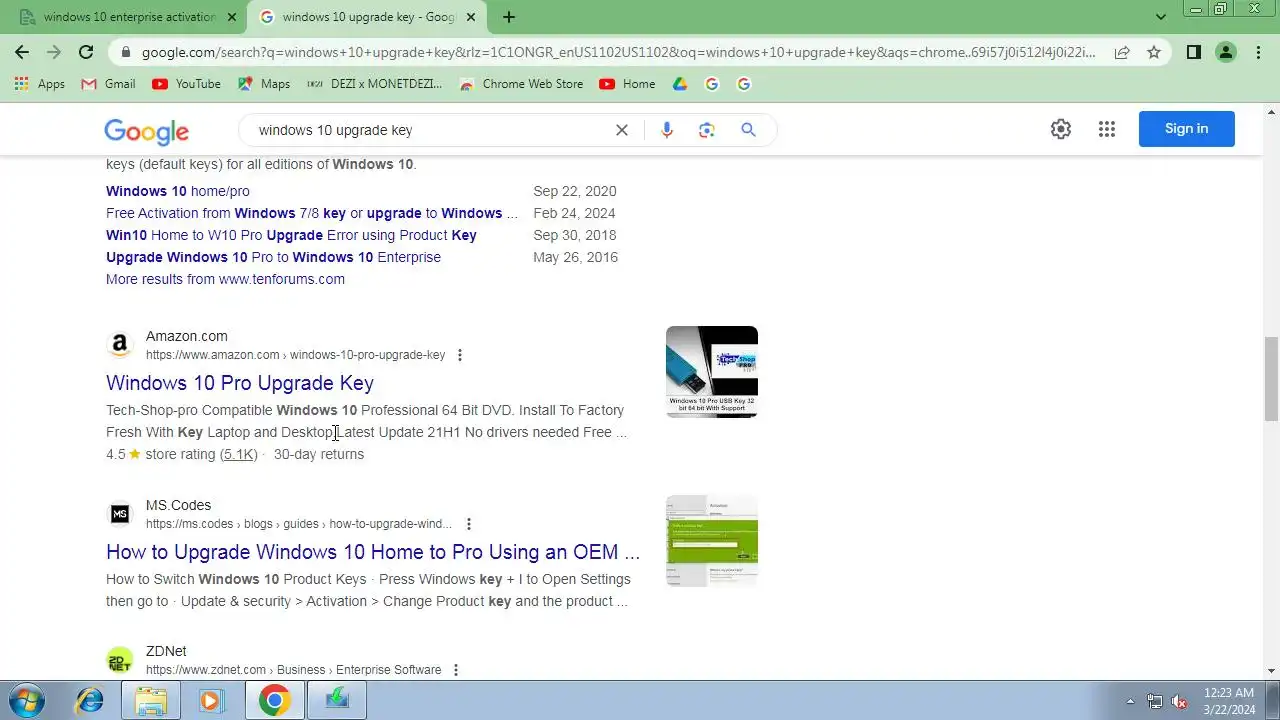Open the Windows Start menu

point(27,700)
